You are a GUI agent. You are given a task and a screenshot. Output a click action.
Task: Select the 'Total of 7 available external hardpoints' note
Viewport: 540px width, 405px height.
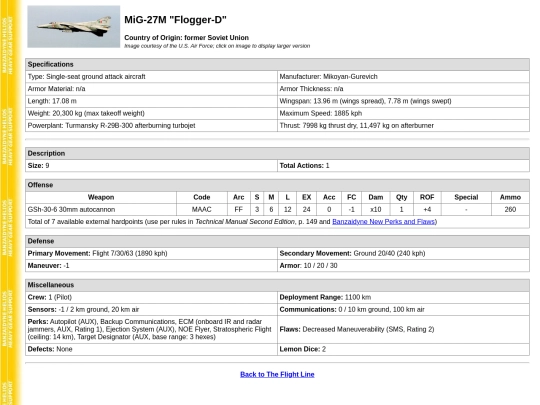click(277, 222)
